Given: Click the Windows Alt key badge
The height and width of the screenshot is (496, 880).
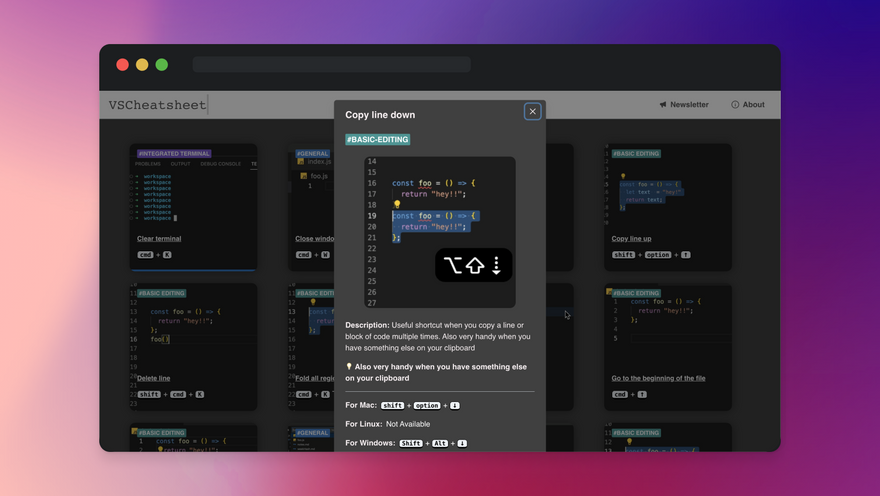Looking at the screenshot, I should 439,443.
